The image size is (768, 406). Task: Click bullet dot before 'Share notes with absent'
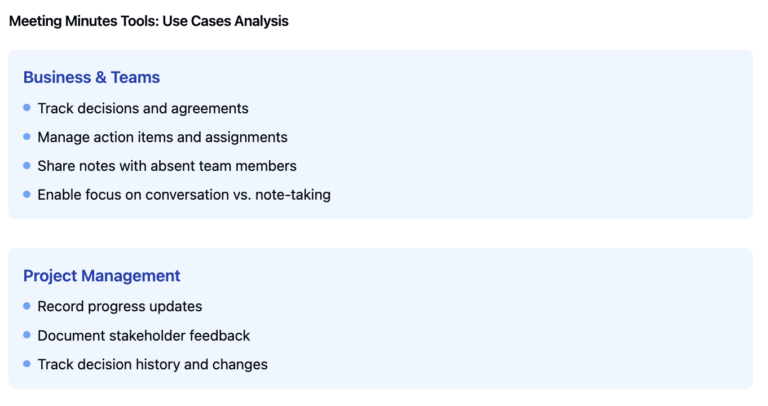point(27,166)
